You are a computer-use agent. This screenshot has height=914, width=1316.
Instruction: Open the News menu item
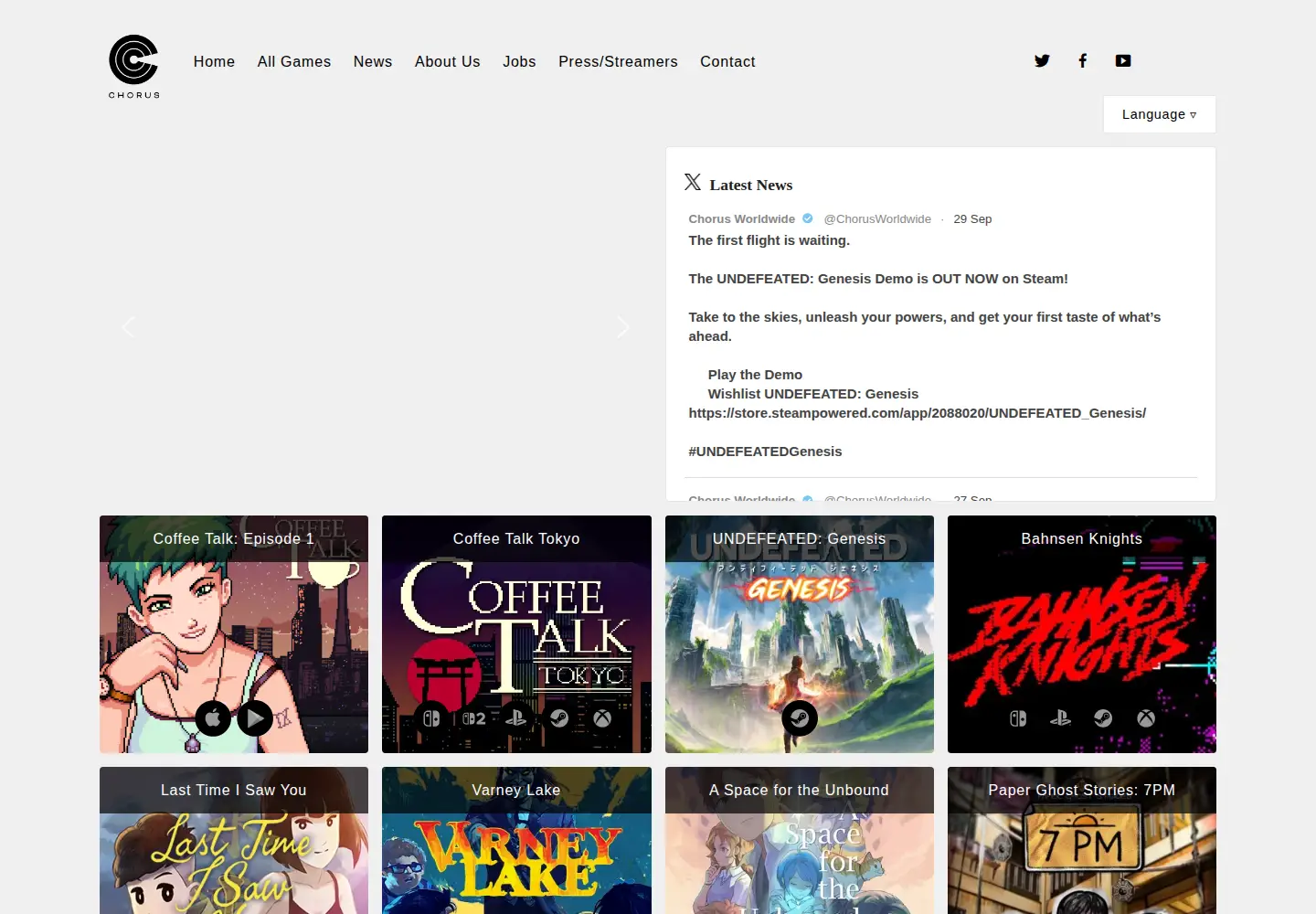tap(373, 61)
